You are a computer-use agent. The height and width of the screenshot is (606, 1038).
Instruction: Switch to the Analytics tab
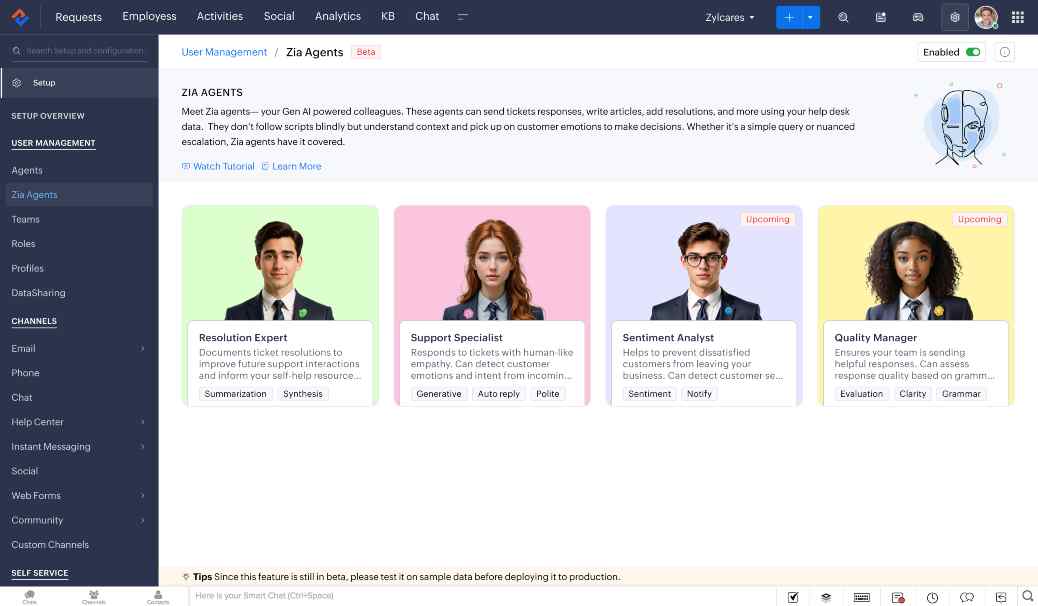(x=337, y=16)
